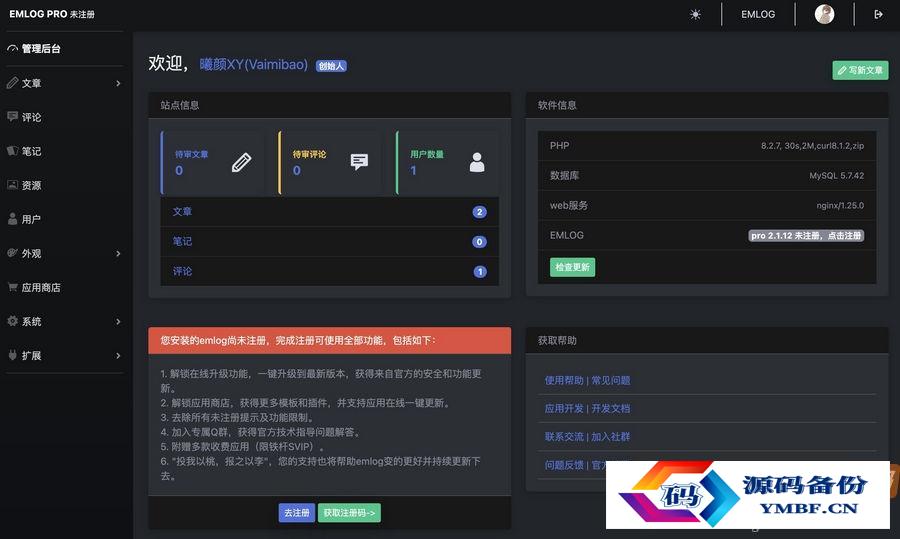Click the notebook icon beside 笔记 in sidebar

click(x=12, y=150)
